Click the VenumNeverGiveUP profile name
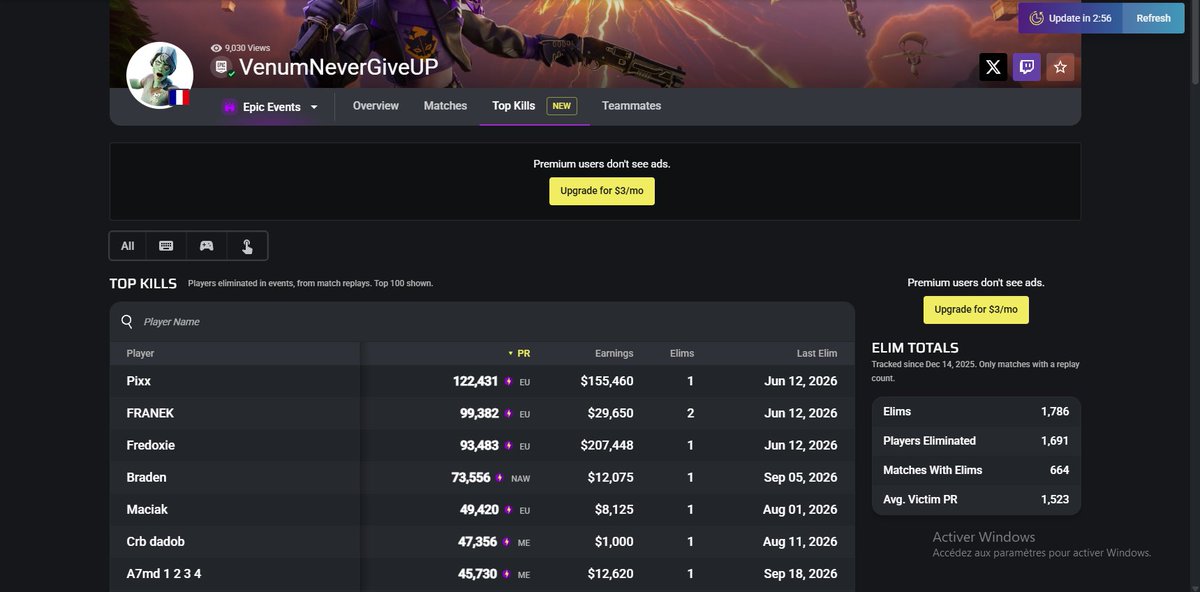This screenshot has height=592, width=1200. coord(339,67)
